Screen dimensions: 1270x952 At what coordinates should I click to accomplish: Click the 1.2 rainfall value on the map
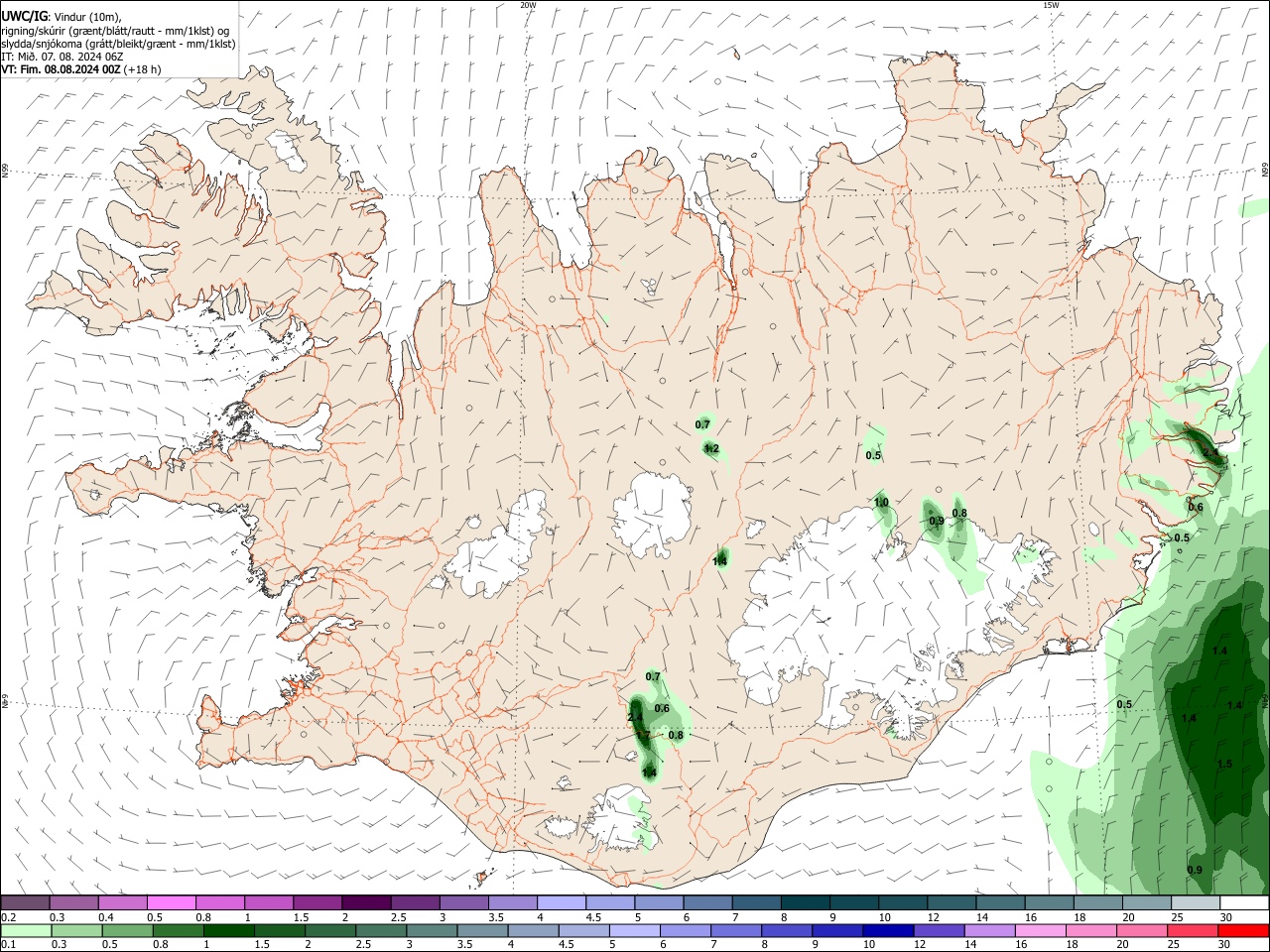click(x=711, y=449)
